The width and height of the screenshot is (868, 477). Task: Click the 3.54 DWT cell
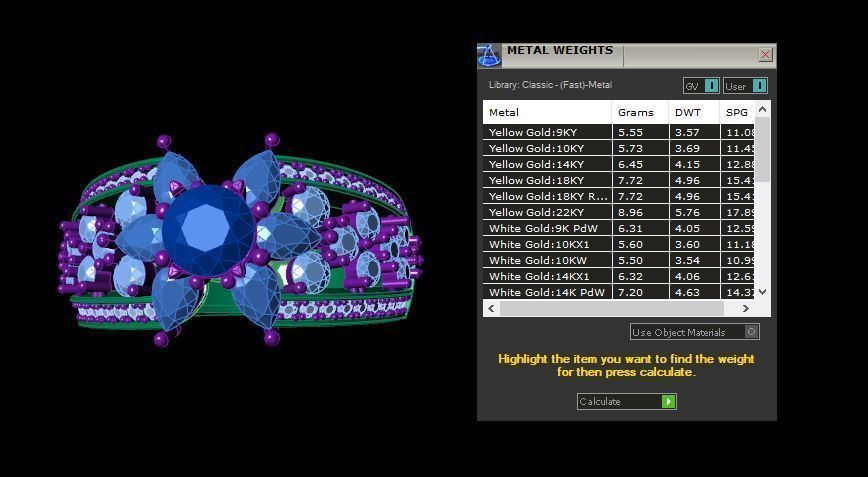pos(694,260)
